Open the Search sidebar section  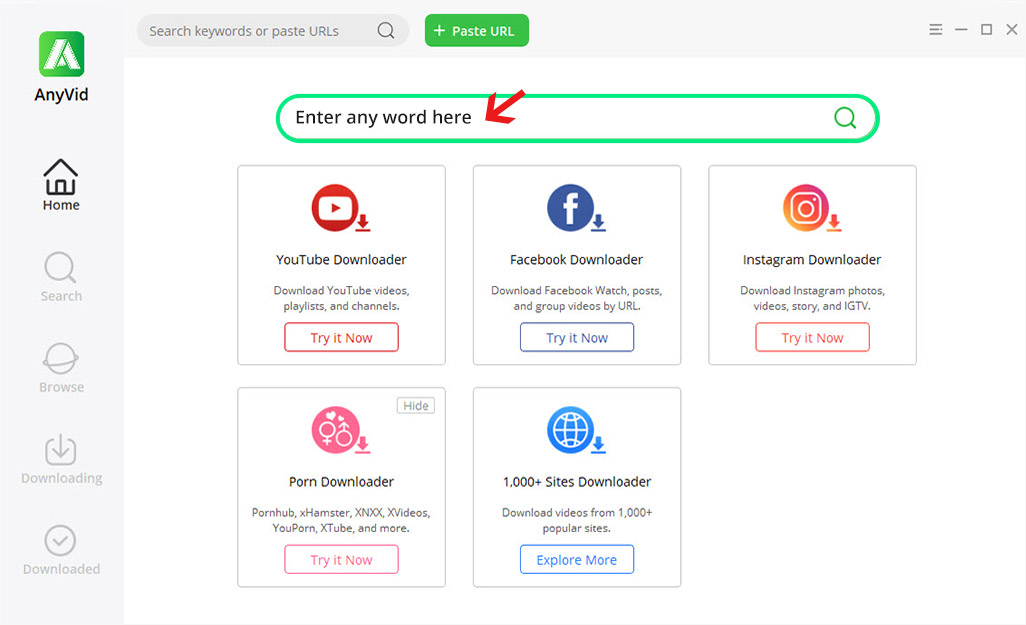(61, 277)
